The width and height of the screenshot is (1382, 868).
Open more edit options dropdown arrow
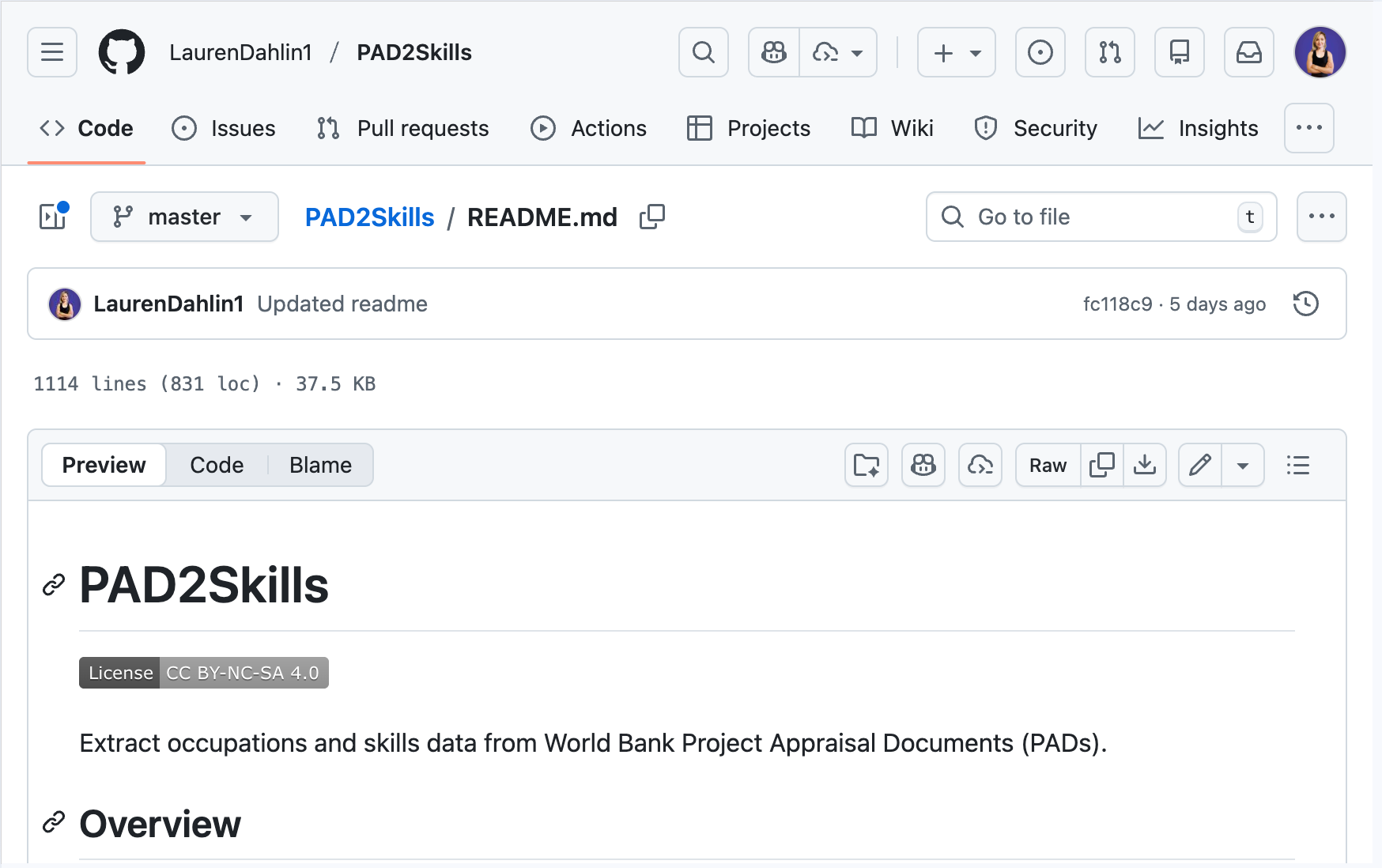tap(1242, 465)
